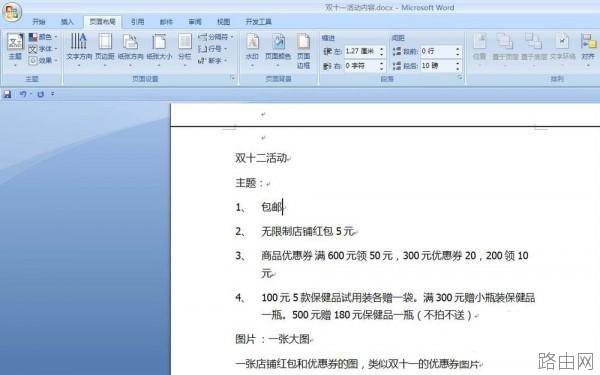Viewport: 600px width, 375px height.
Task: Click the spacing before 0 行 field
Action: point(437,51)
